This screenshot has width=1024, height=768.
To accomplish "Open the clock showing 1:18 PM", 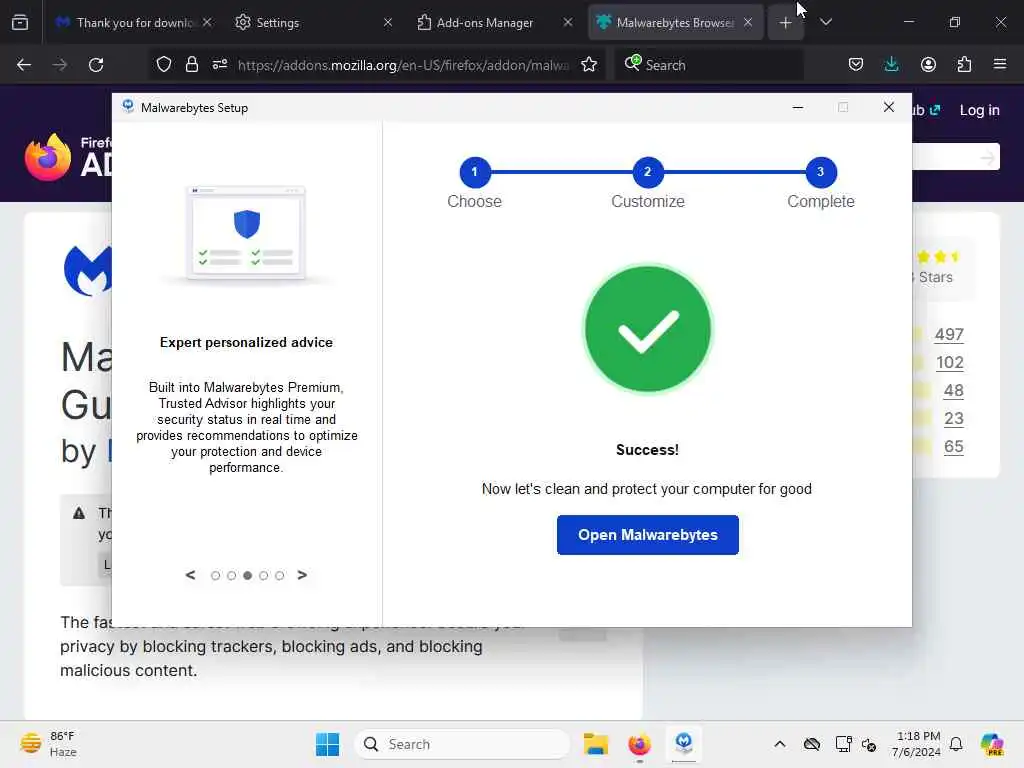I will tap(916, 744).
